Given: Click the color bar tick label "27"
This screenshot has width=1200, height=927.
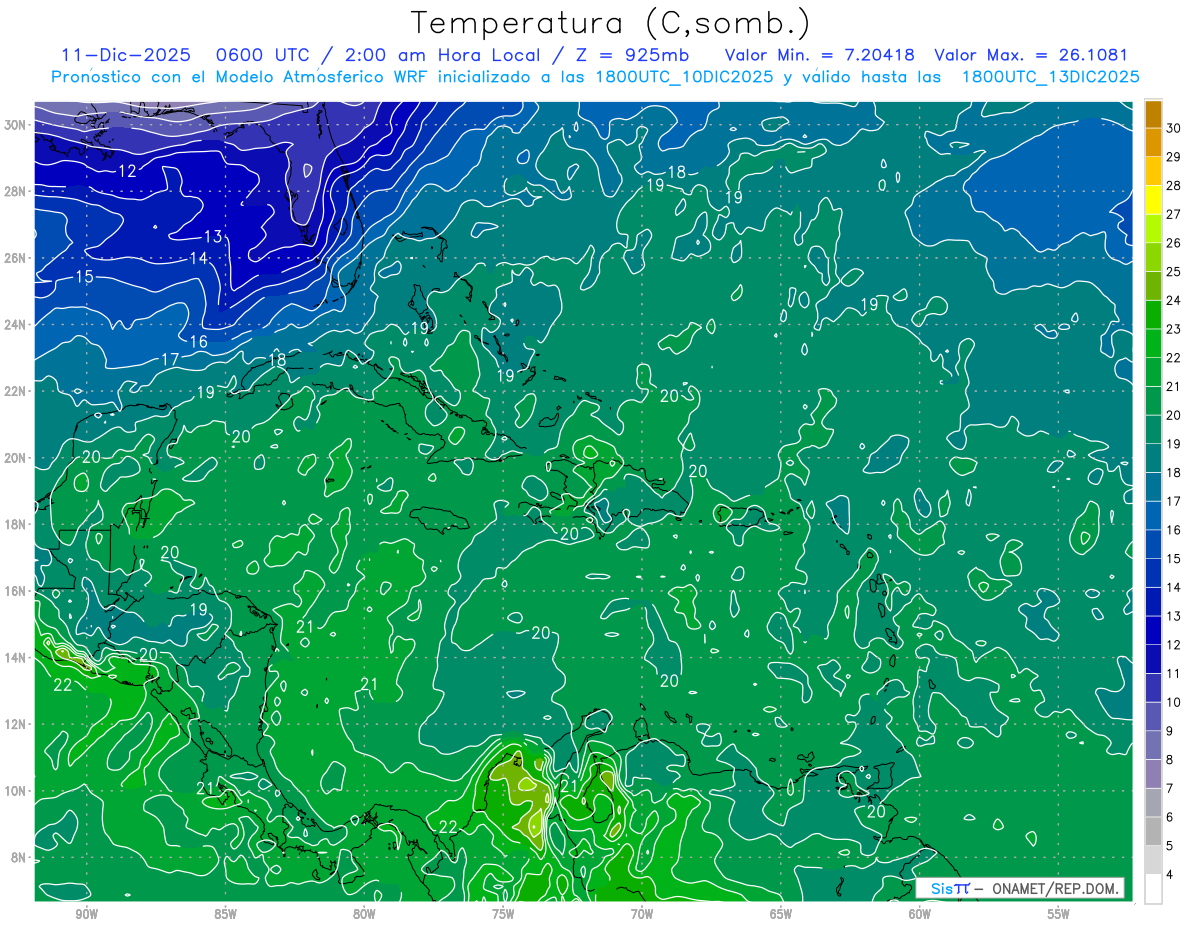Looking at the screenshot, I should pos(1173,214).
